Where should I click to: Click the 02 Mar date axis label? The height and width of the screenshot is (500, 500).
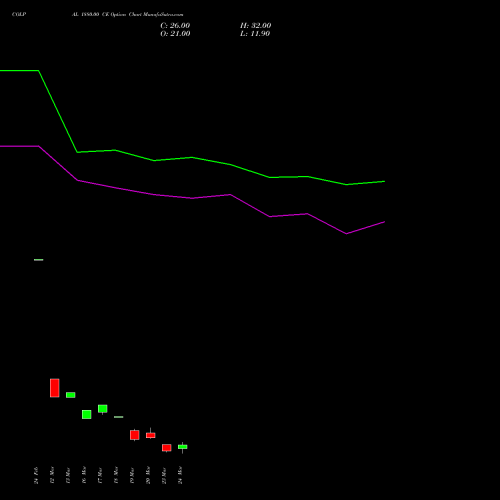[52, 475]
